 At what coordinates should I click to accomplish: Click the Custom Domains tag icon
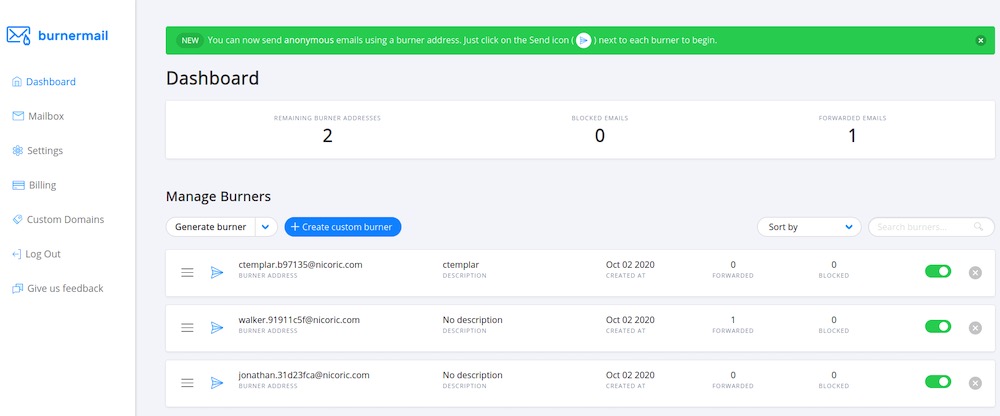[x=18, y=219]
